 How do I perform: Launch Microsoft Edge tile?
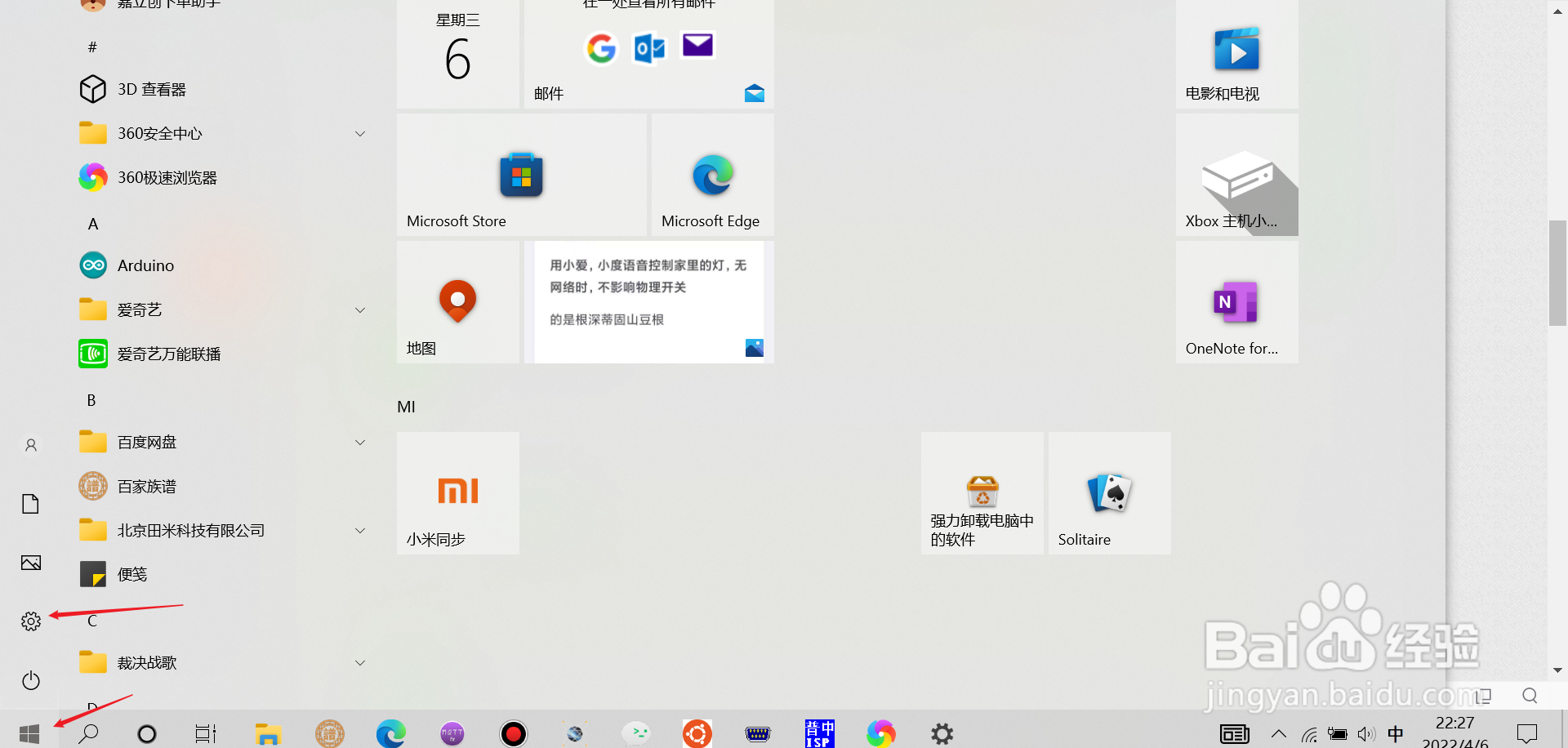(x=713, y=175)
